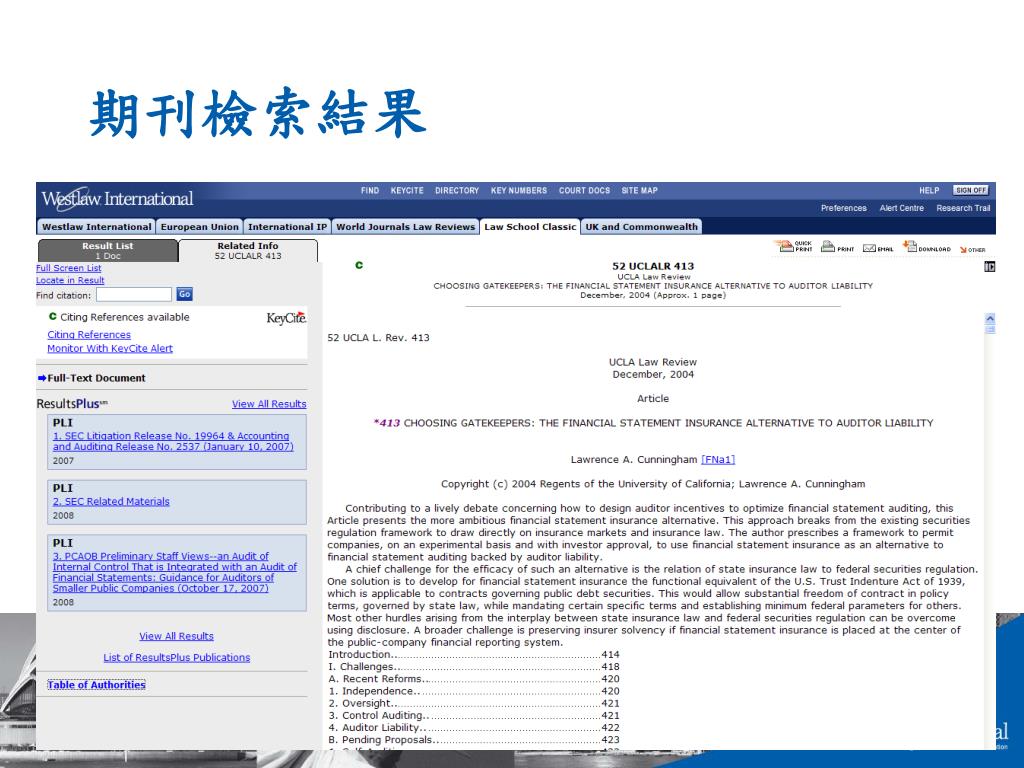Open KEY NUMBERS in top navigation
The image size is (1024, 768).
519,191
